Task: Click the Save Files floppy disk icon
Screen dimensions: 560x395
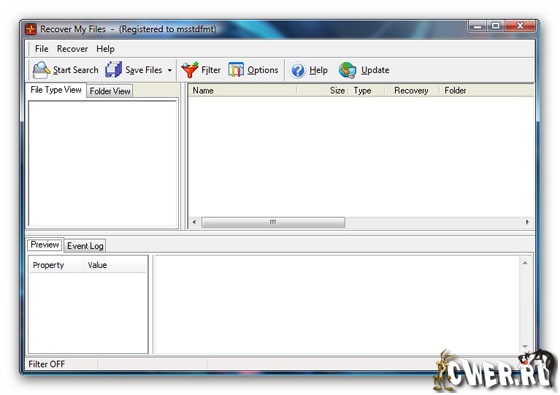Action: pos(113,70)
